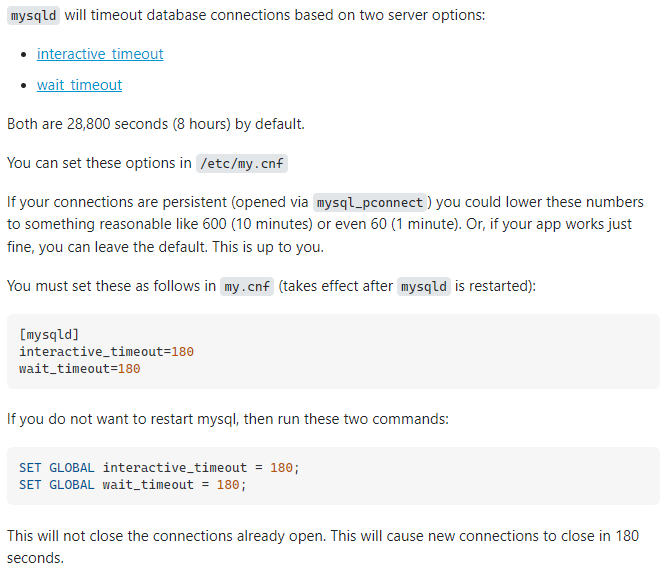Click the 'You can set these options in' text
666x573 pixels.
99,162
